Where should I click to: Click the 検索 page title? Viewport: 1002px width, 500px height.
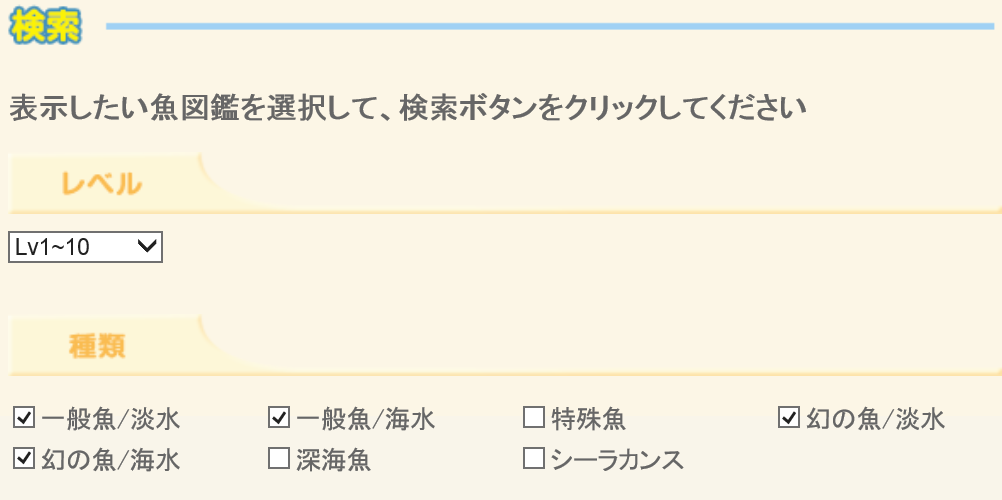coord(45,26)
